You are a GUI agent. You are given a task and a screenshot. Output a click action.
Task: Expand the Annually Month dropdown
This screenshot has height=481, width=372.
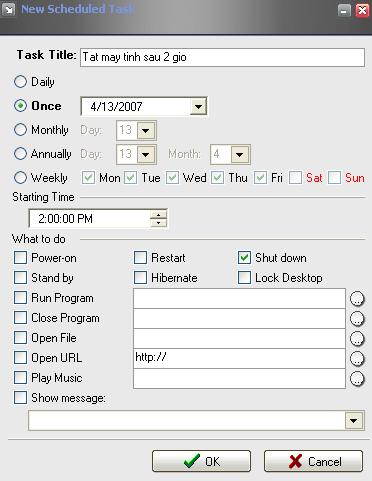pyautogui.click(x=240, y=154)
